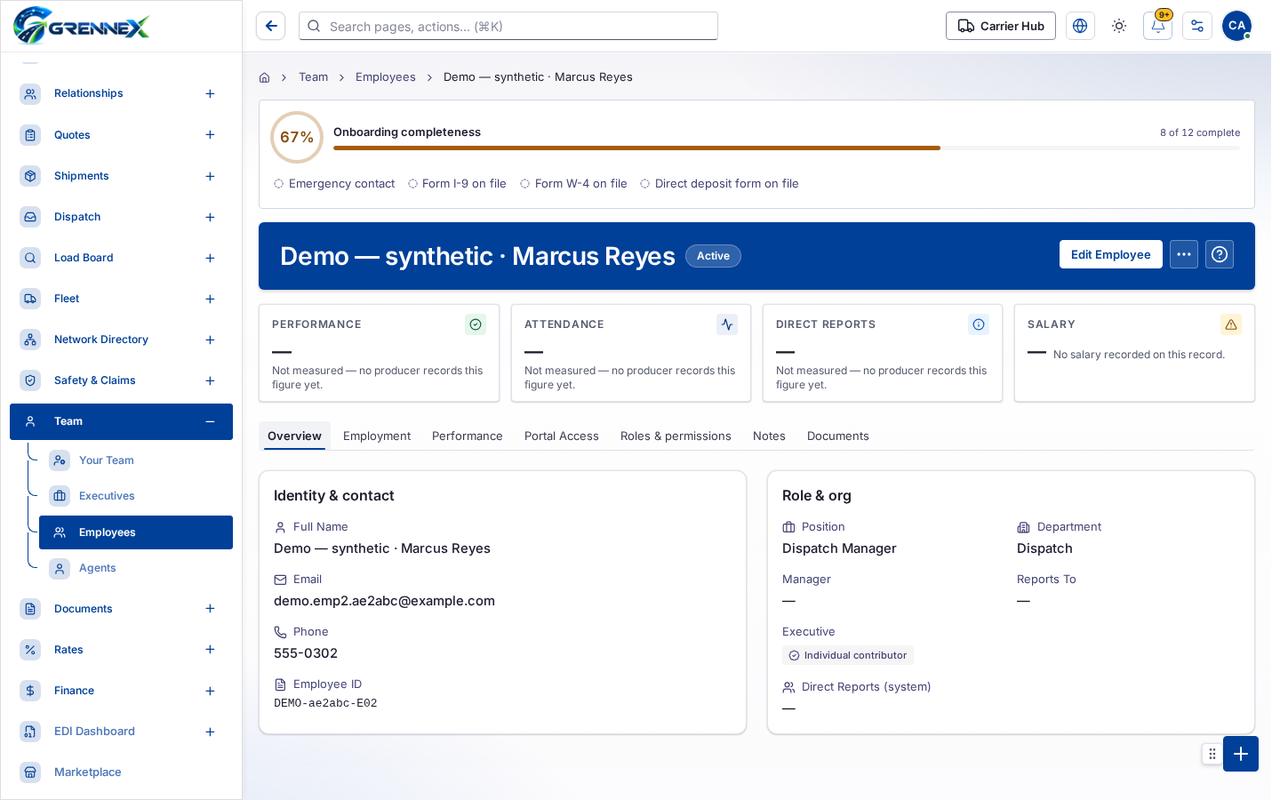Click the Grennex logo
This screenshot has height=800, width=1280.
(x=81, y=25)
